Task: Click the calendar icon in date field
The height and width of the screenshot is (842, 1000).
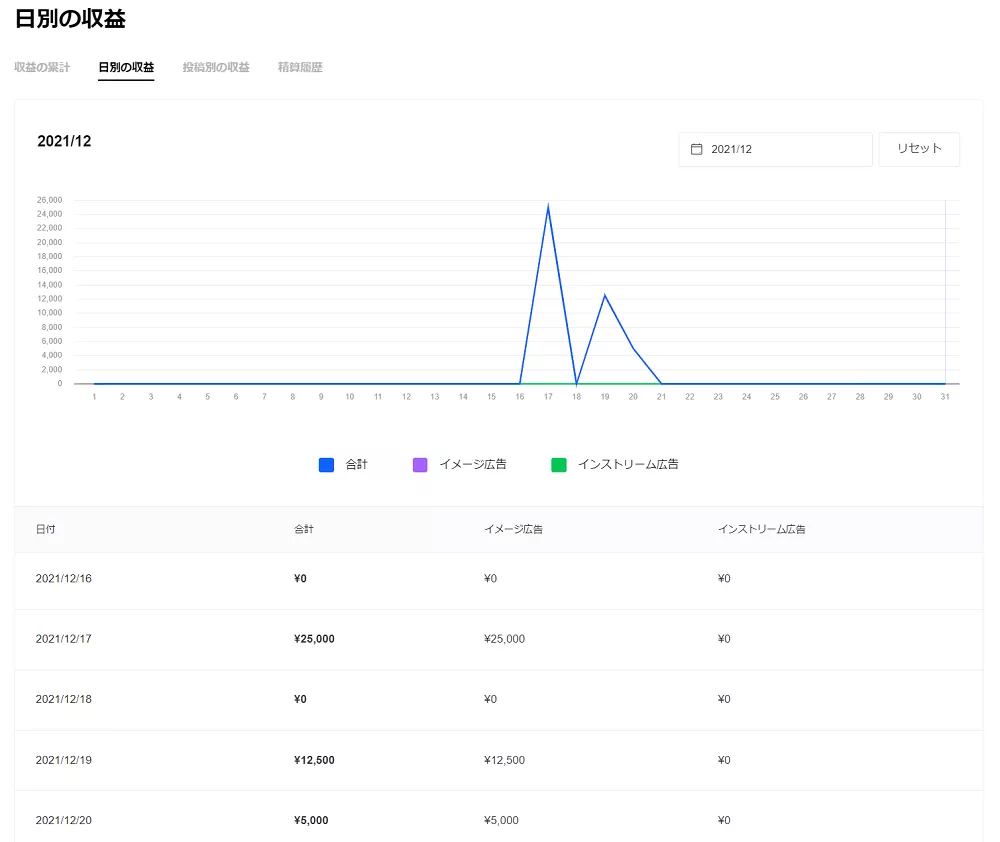Action: [697, 149]
